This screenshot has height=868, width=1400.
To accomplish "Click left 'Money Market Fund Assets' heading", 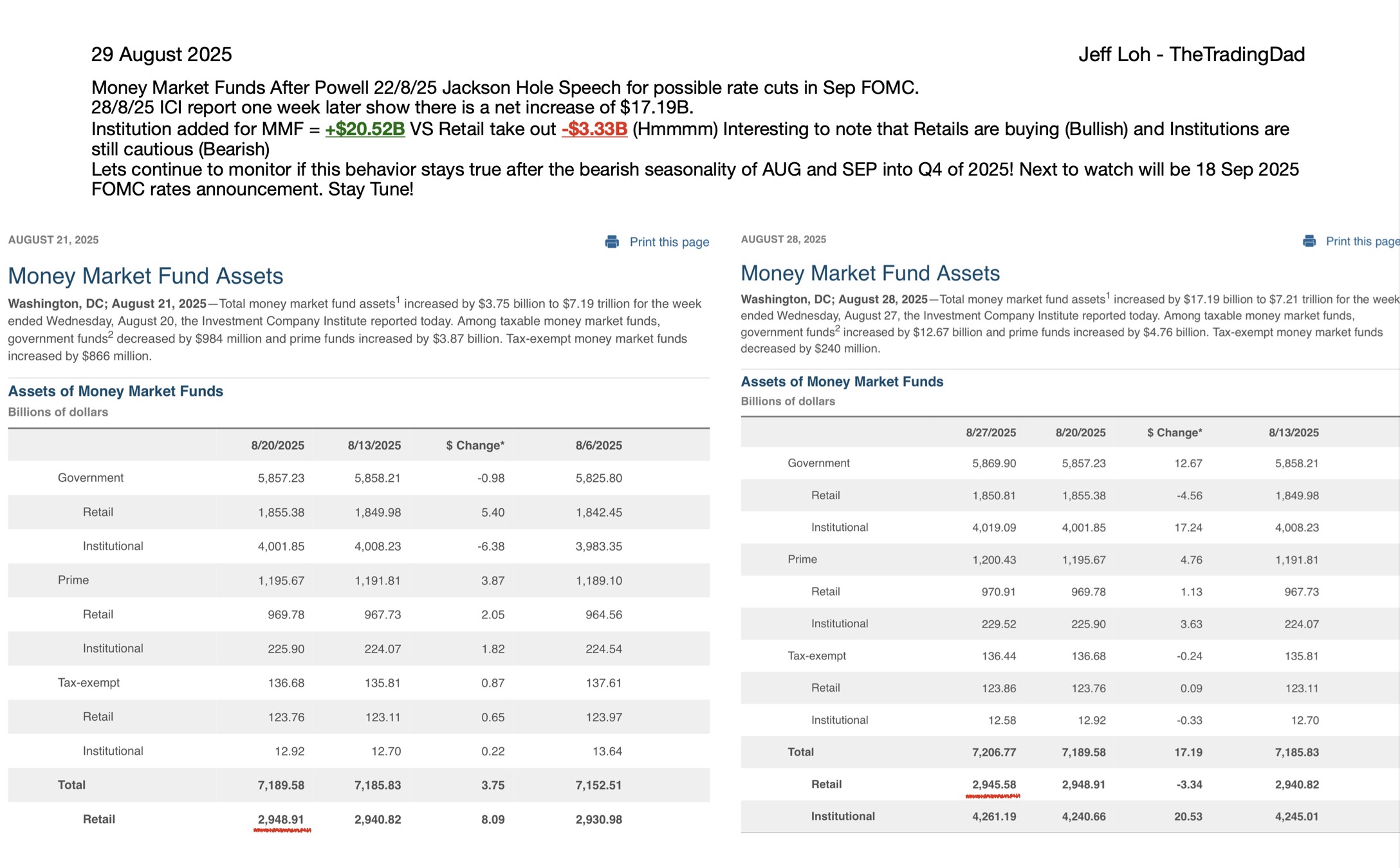I will (x=145, y=276).
